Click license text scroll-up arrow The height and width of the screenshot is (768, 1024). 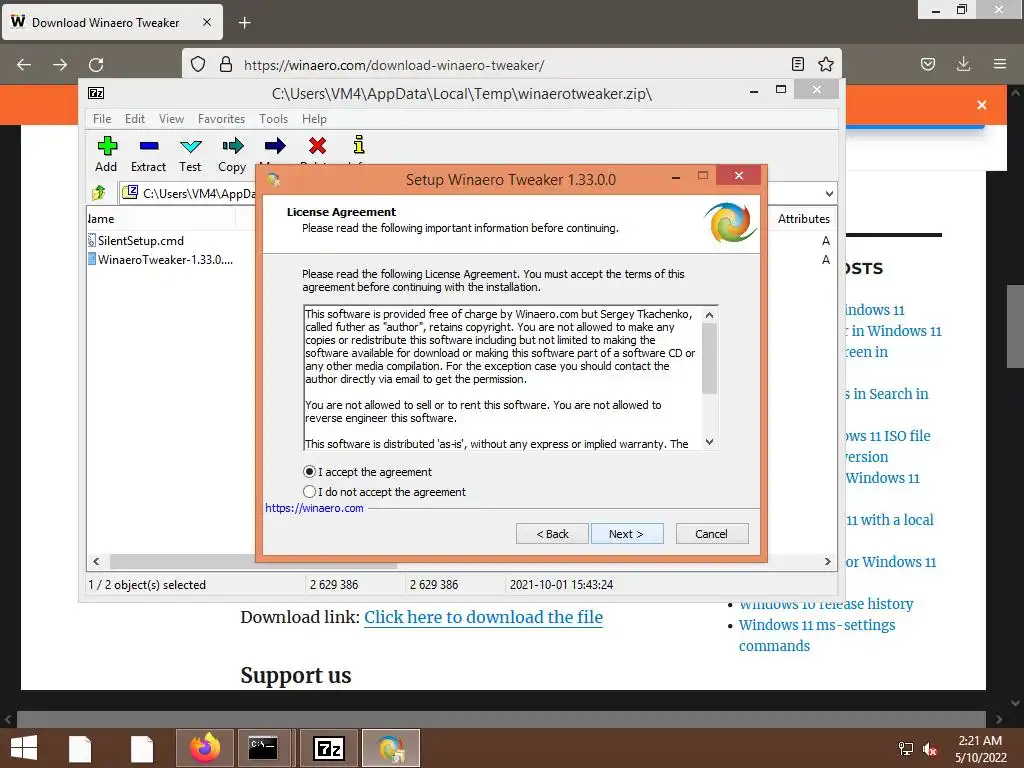coord(710,315)
